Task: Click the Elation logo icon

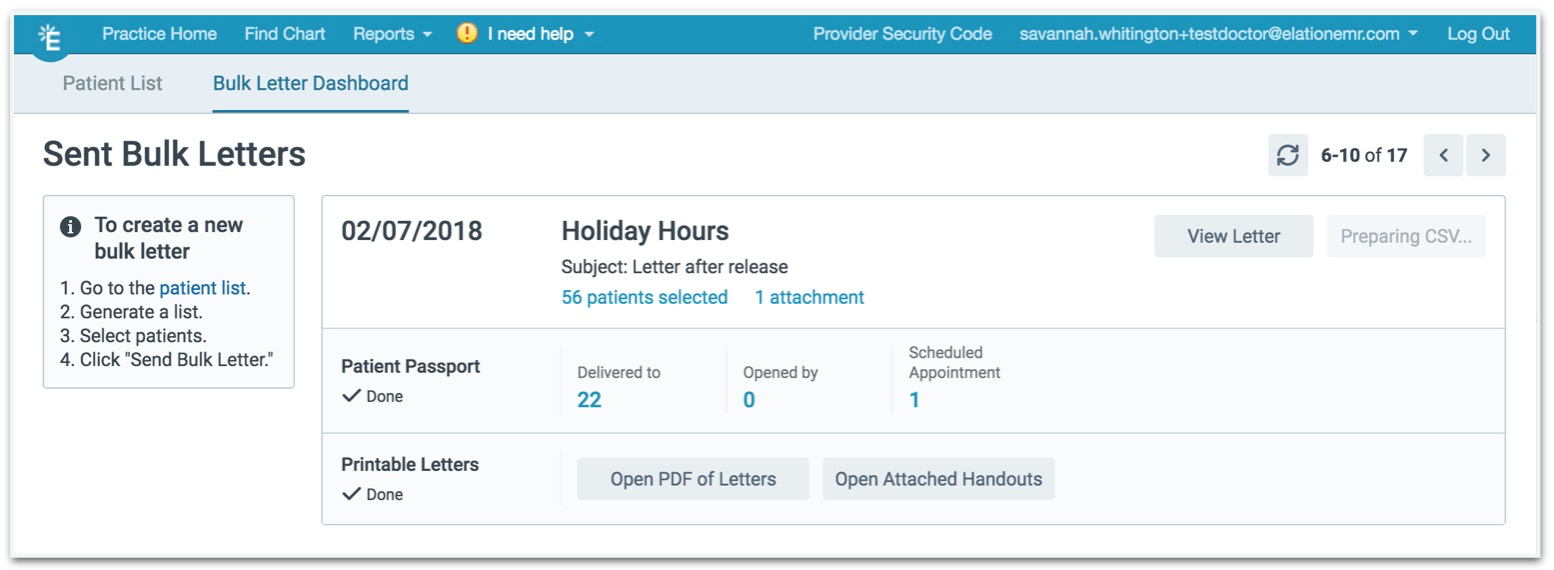Action: 50,38
